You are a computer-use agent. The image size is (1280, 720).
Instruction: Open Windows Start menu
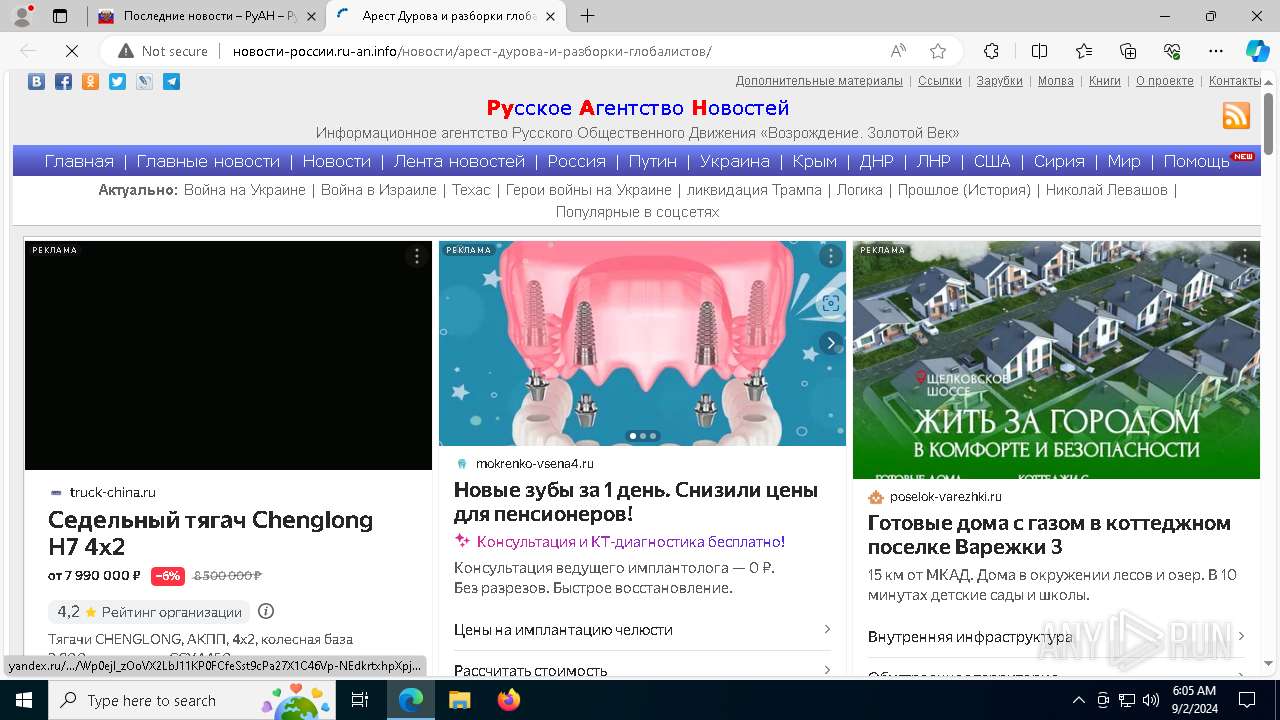24,700
